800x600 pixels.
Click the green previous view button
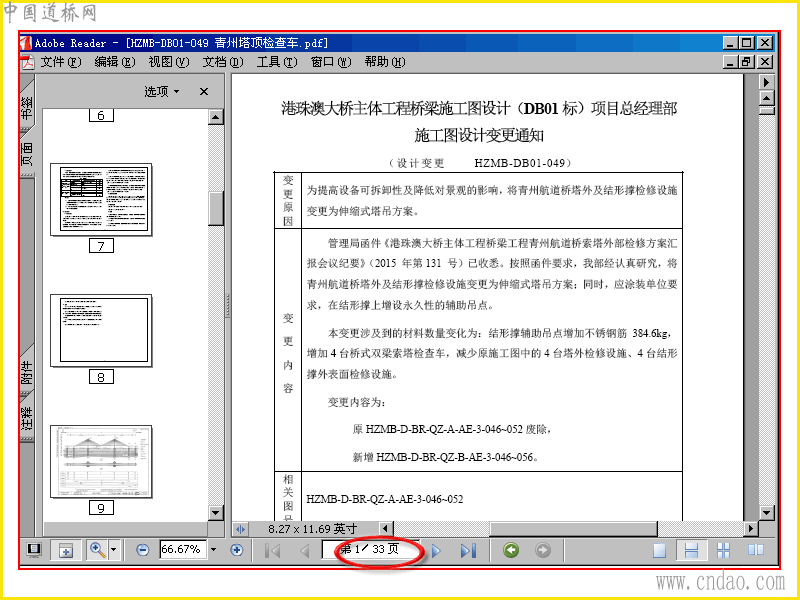pos(511,550)
